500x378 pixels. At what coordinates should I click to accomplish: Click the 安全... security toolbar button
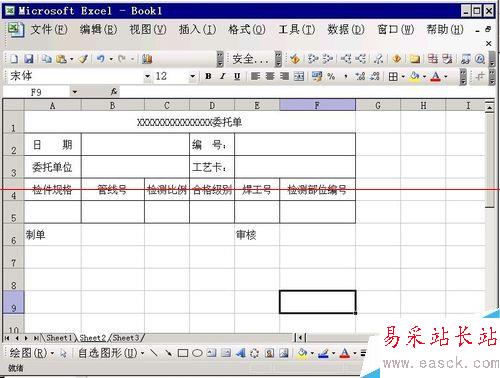(x=250, y=59)
